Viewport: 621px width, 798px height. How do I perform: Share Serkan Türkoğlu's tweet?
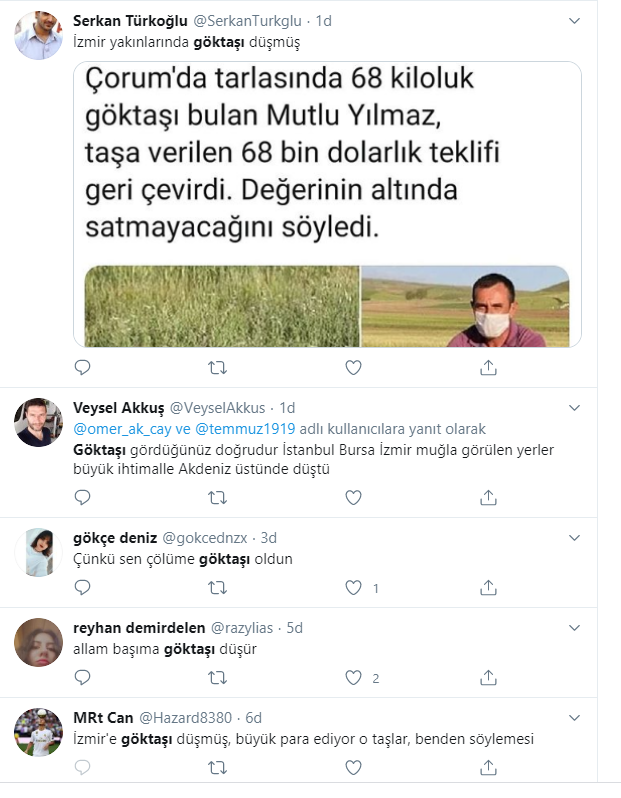[488, 368]
